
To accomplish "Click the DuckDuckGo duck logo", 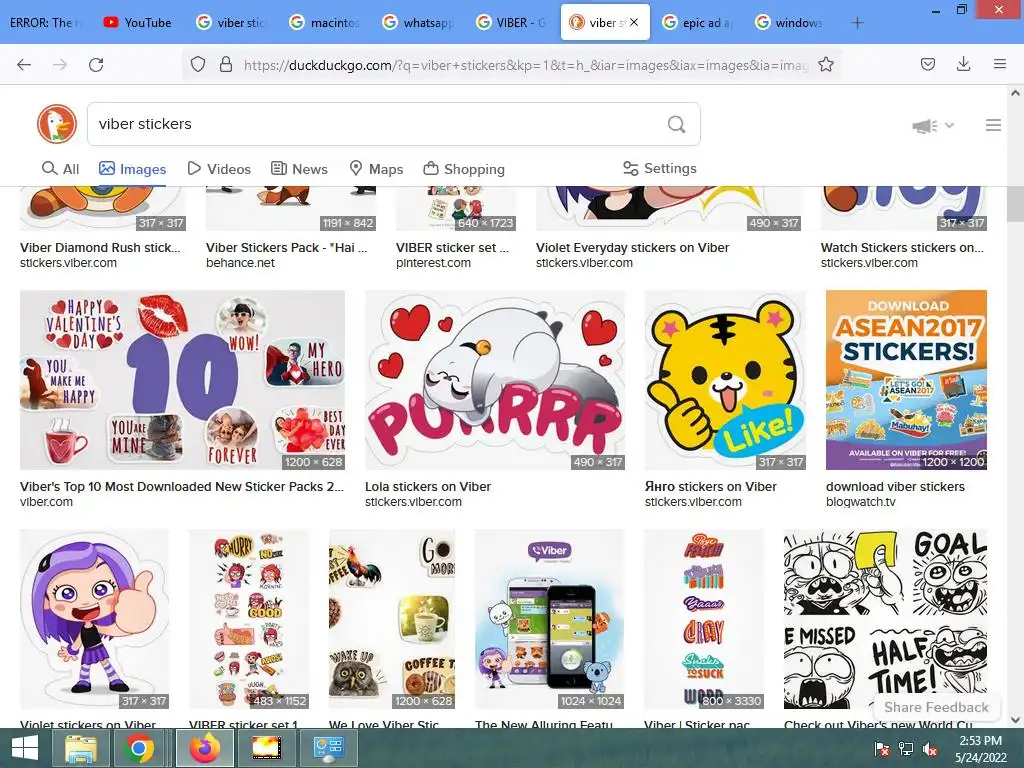I will pos(57,123).
